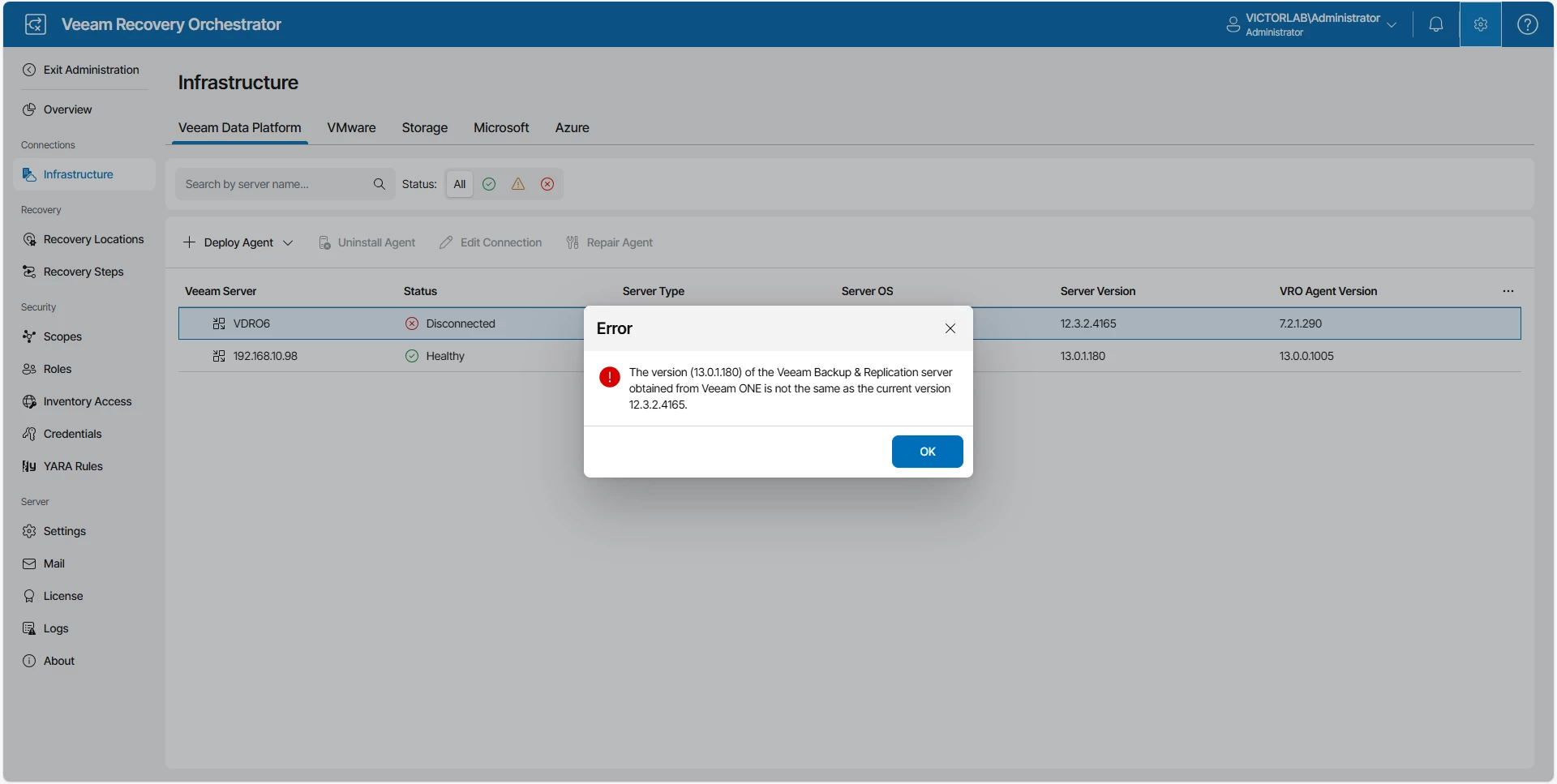Sort by the Server OS column

coord(867,291)
